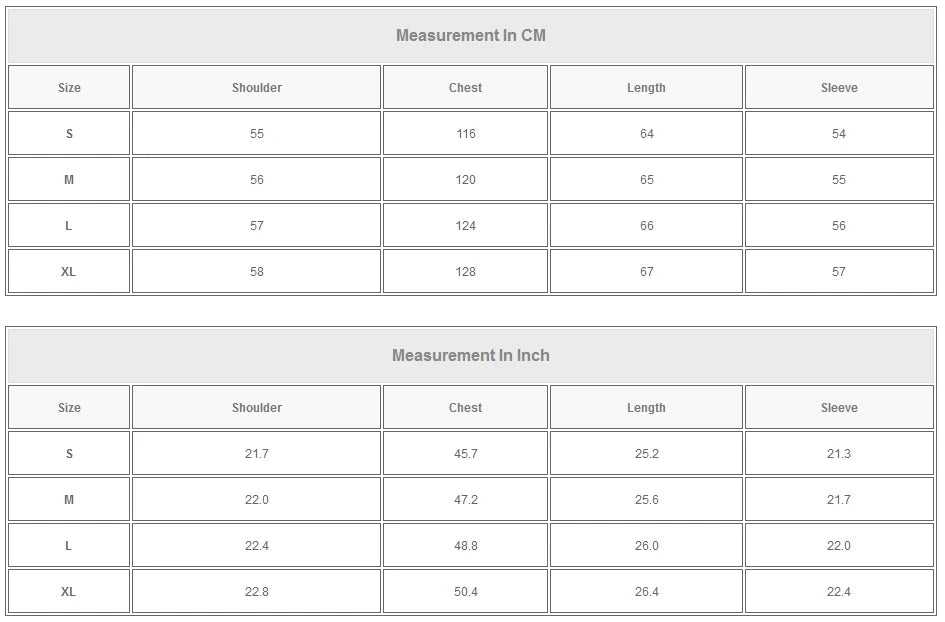
Task: Select the 50.4 chest cell for XL
Action: pos(465,592)
